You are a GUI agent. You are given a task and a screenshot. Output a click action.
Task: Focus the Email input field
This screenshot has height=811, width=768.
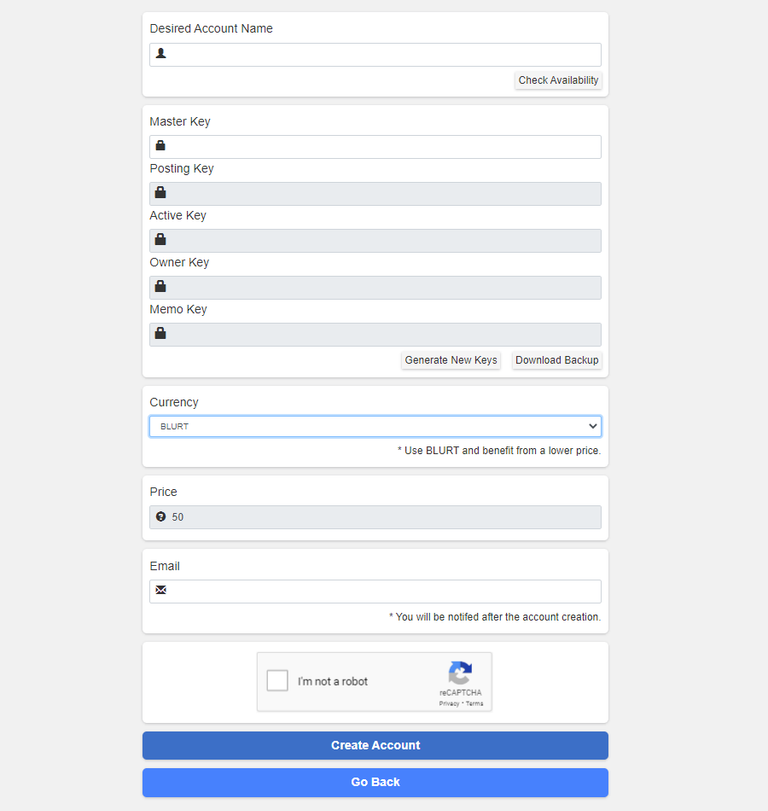tap(375, 591)
